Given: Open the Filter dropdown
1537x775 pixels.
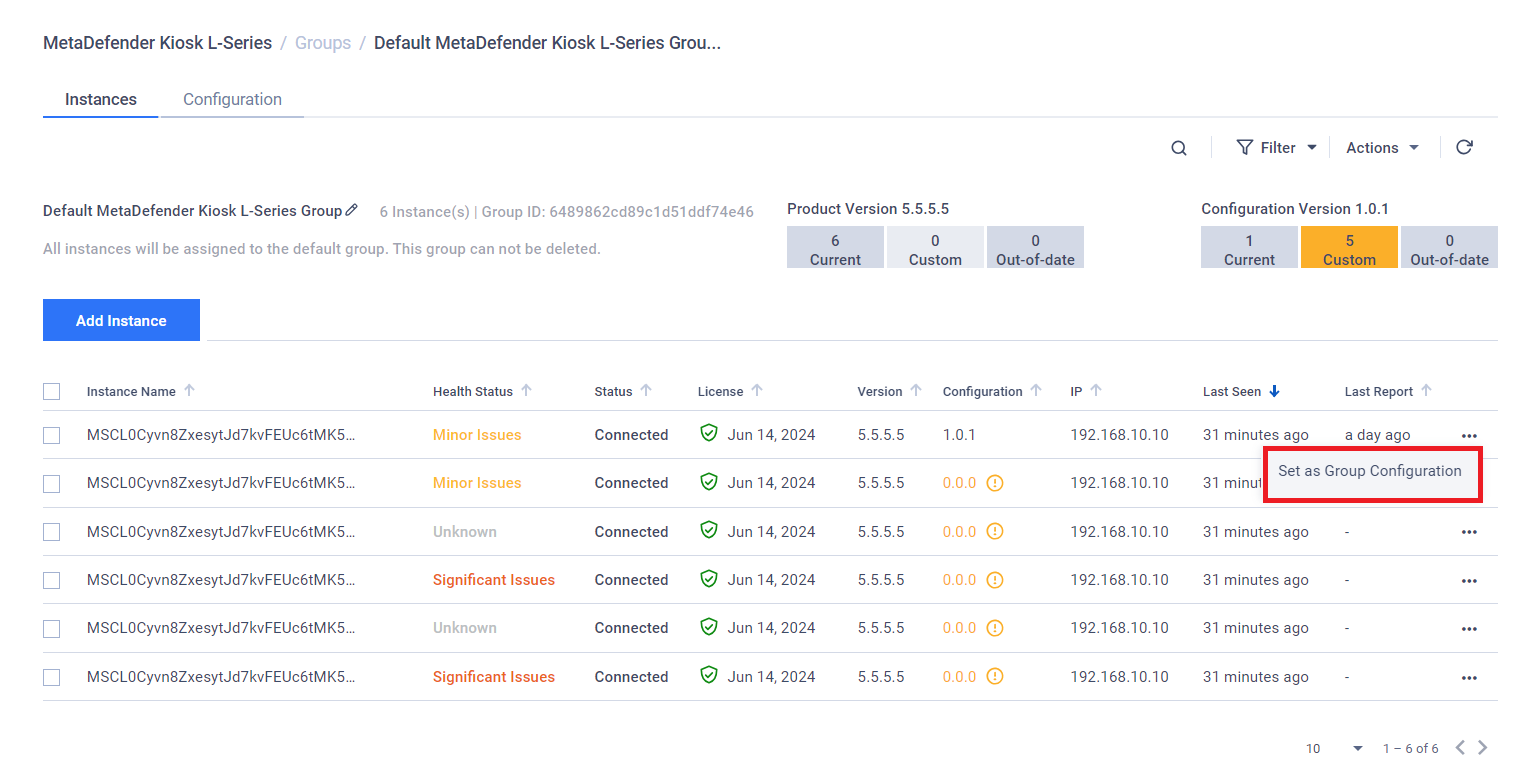Looking at the screenshot, I should click(x=1277, y=147).
